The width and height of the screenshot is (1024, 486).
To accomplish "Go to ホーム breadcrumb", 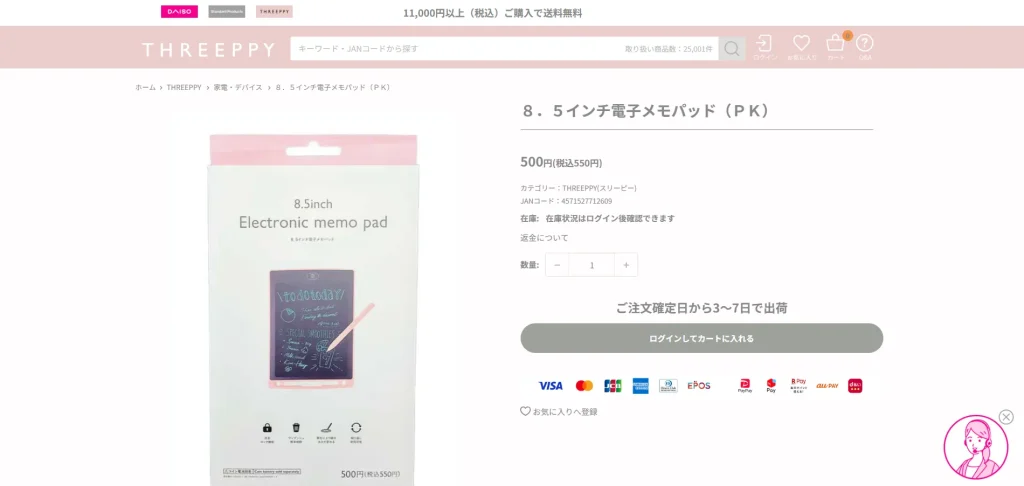I will (x=146, y=87).
